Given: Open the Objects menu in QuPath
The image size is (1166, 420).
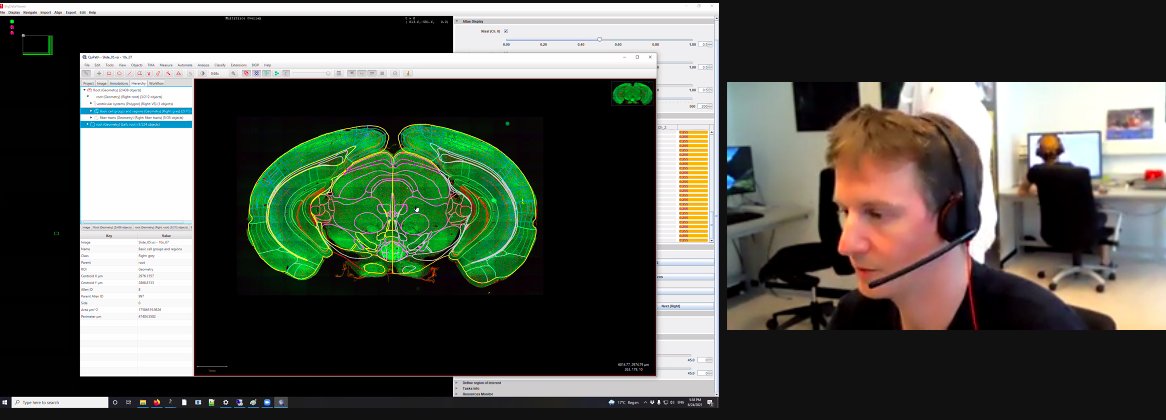Looking at the screenshot, I should pos(137,65).
